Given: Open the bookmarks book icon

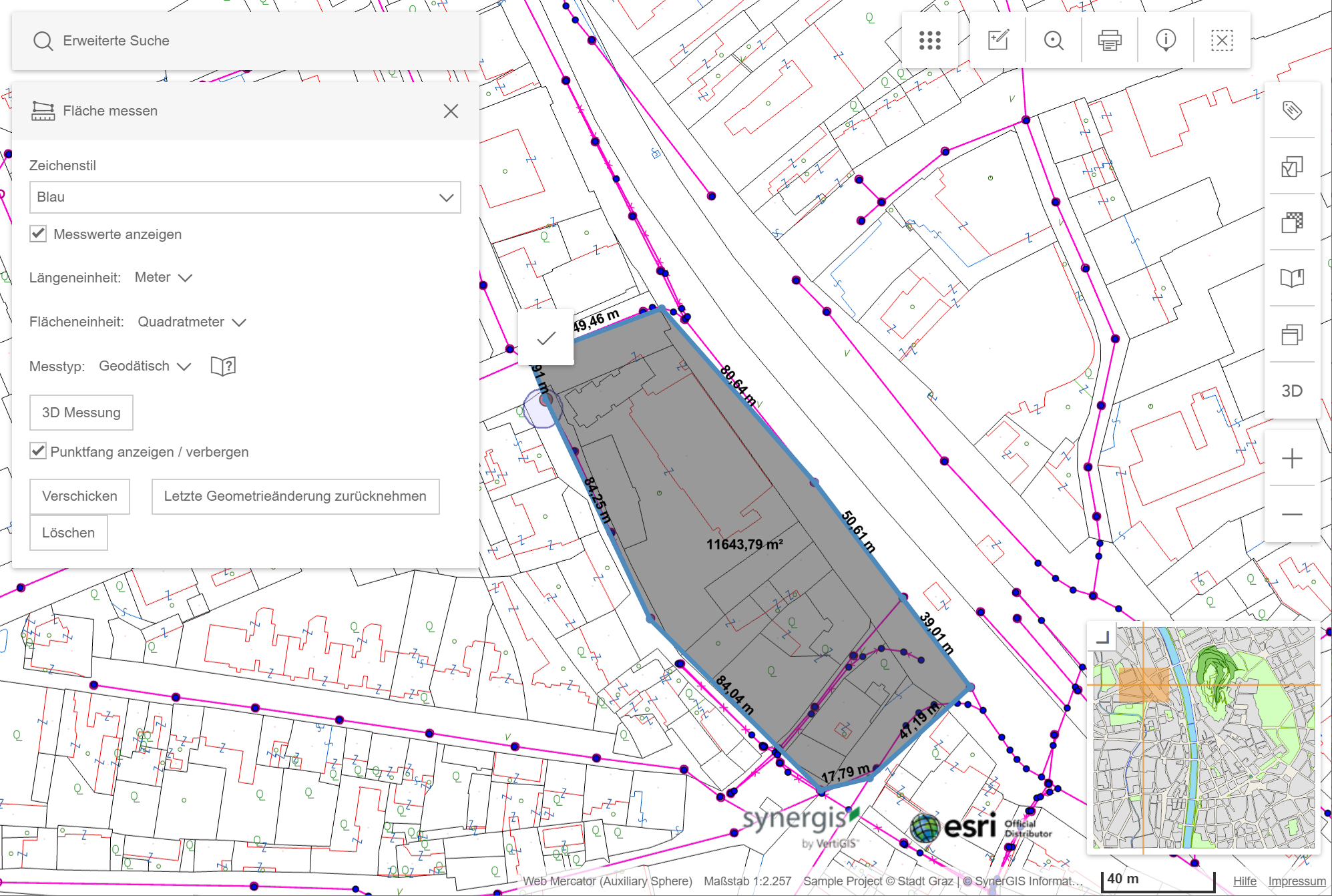Looking at the screenshot, I should [x=1292, y=278].
